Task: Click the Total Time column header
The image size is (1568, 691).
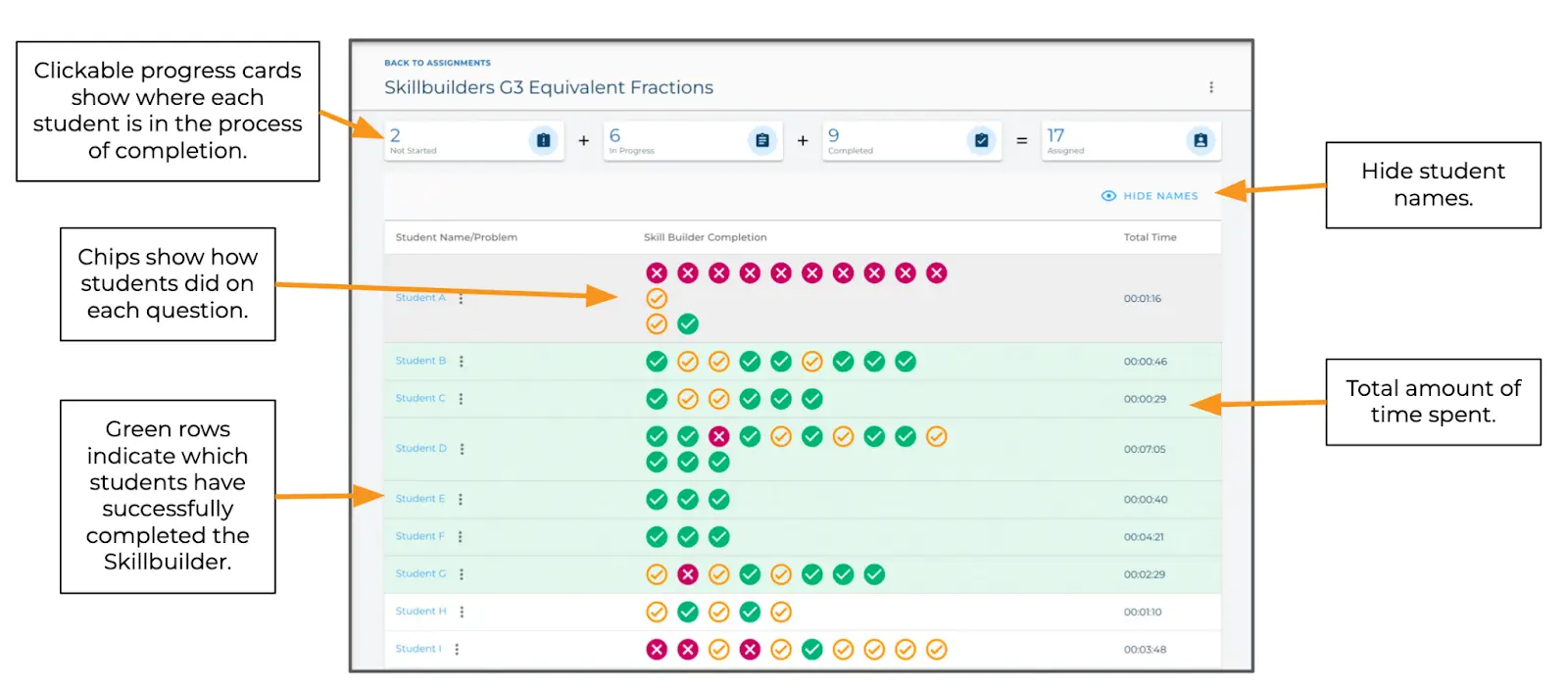Action: (x=1150, y=237)
